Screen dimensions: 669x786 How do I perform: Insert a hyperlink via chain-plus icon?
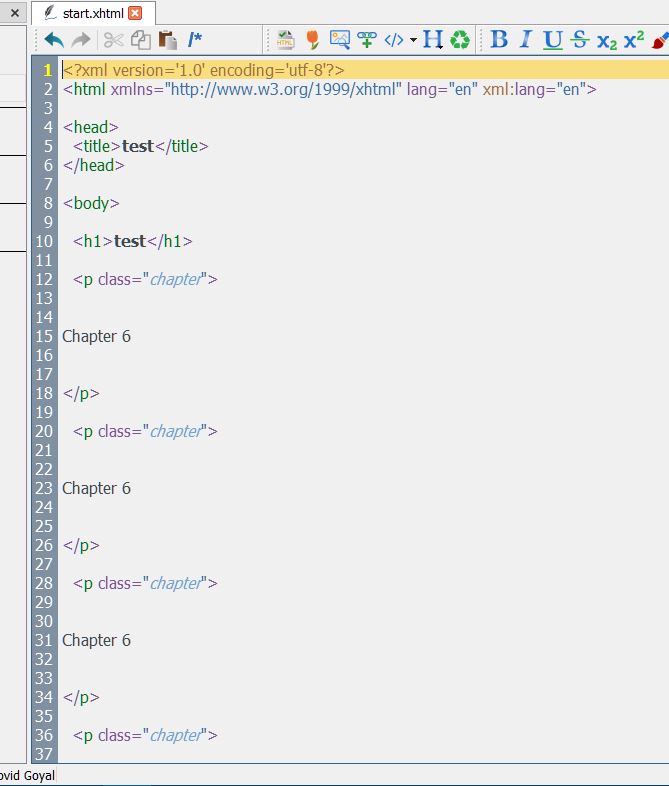coord(367,40)
